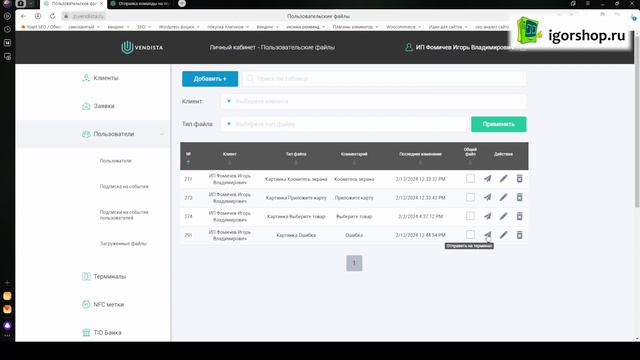Click the Применить button
This screenshot has width=640, height=360.
coord(498,124)
